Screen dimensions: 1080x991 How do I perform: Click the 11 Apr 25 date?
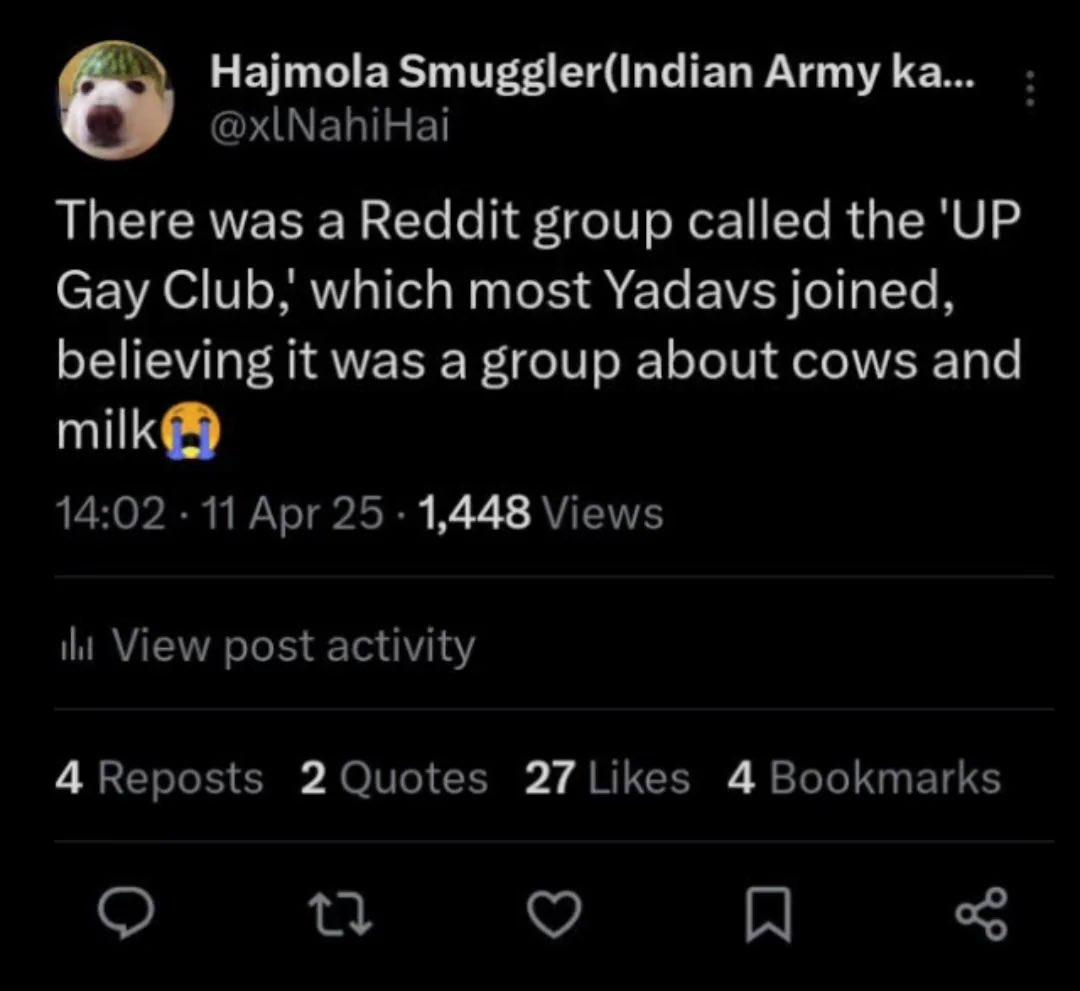tap(292, 514)
